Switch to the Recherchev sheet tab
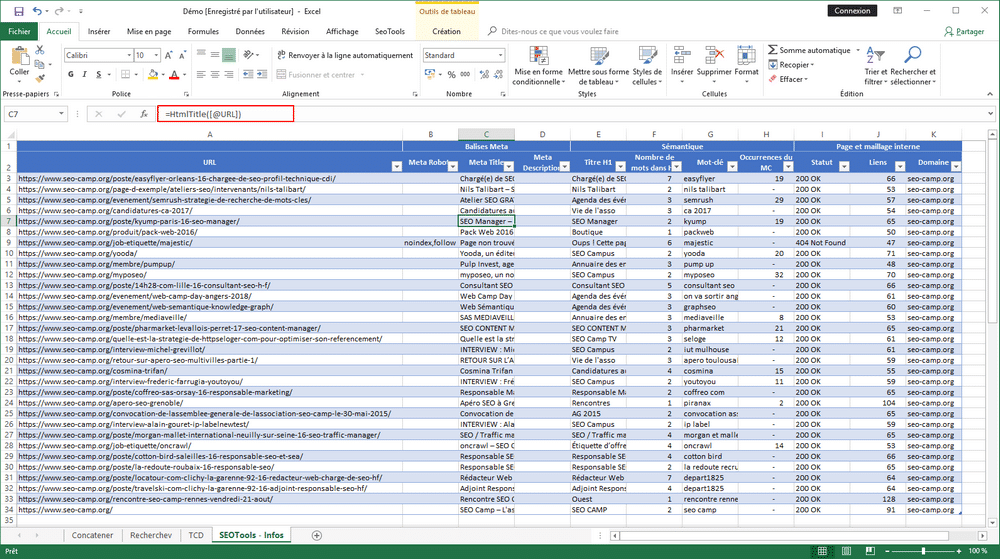Screen dimensions: 1000x559 [151, 535]
